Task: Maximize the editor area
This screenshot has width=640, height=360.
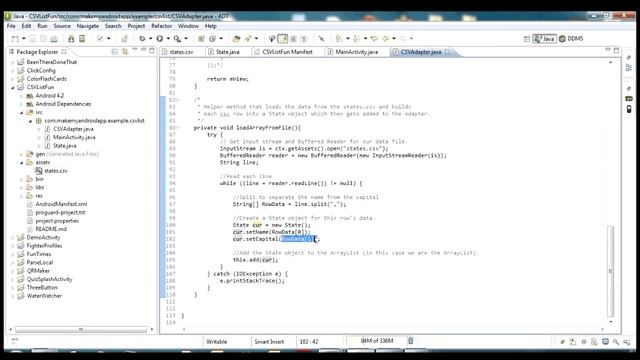Action: [616, 50]
